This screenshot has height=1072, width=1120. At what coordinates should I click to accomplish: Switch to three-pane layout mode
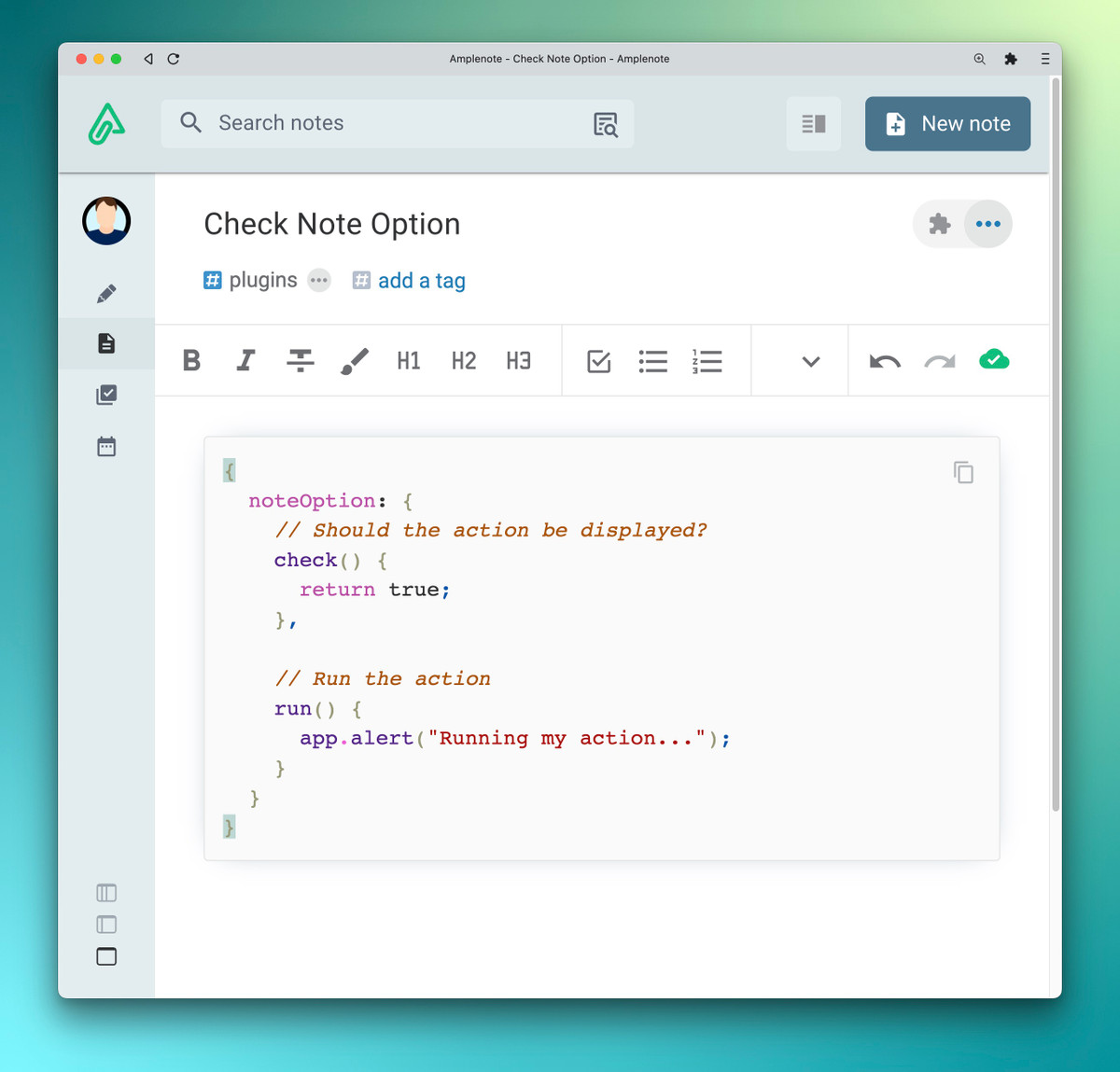[105, 893]
